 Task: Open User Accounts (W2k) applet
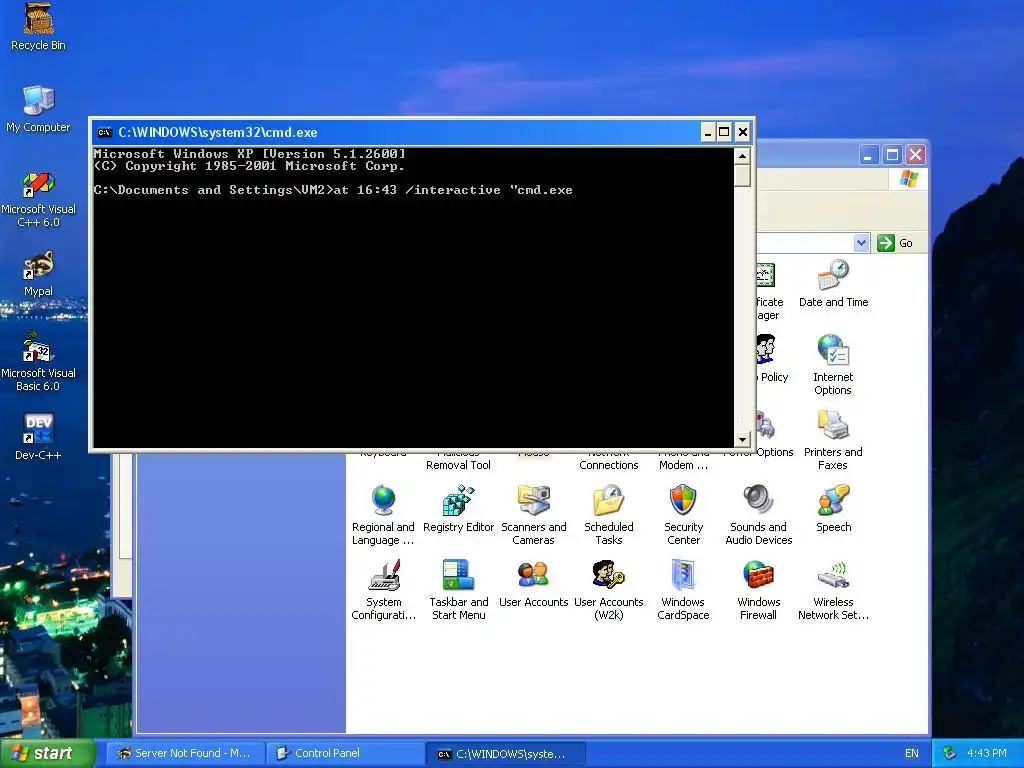tap(609, 590)
